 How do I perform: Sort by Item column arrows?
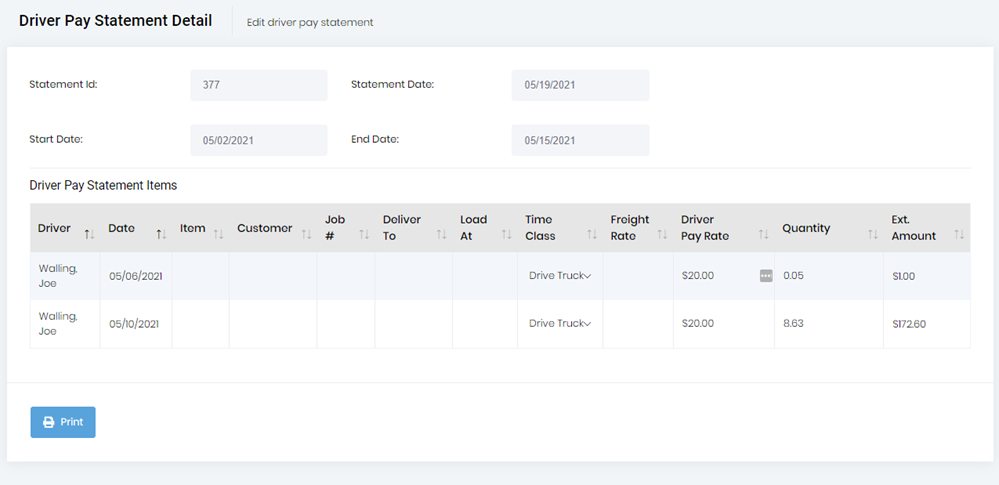click(219, 235)
